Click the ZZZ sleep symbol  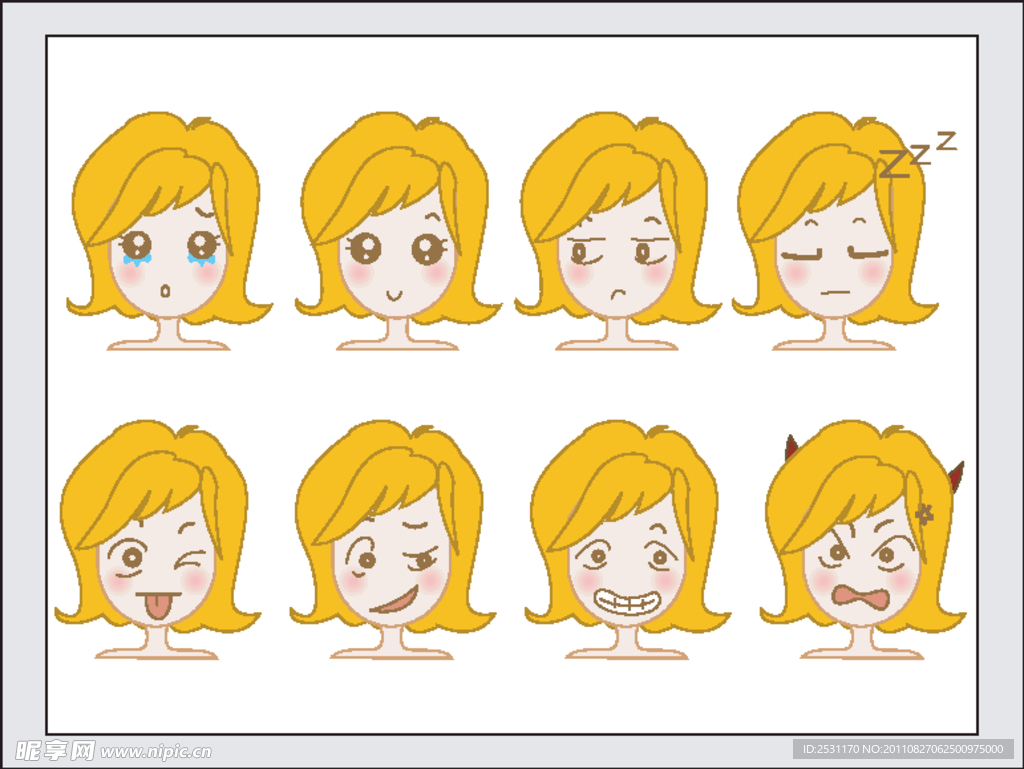[x=915, y=156]
